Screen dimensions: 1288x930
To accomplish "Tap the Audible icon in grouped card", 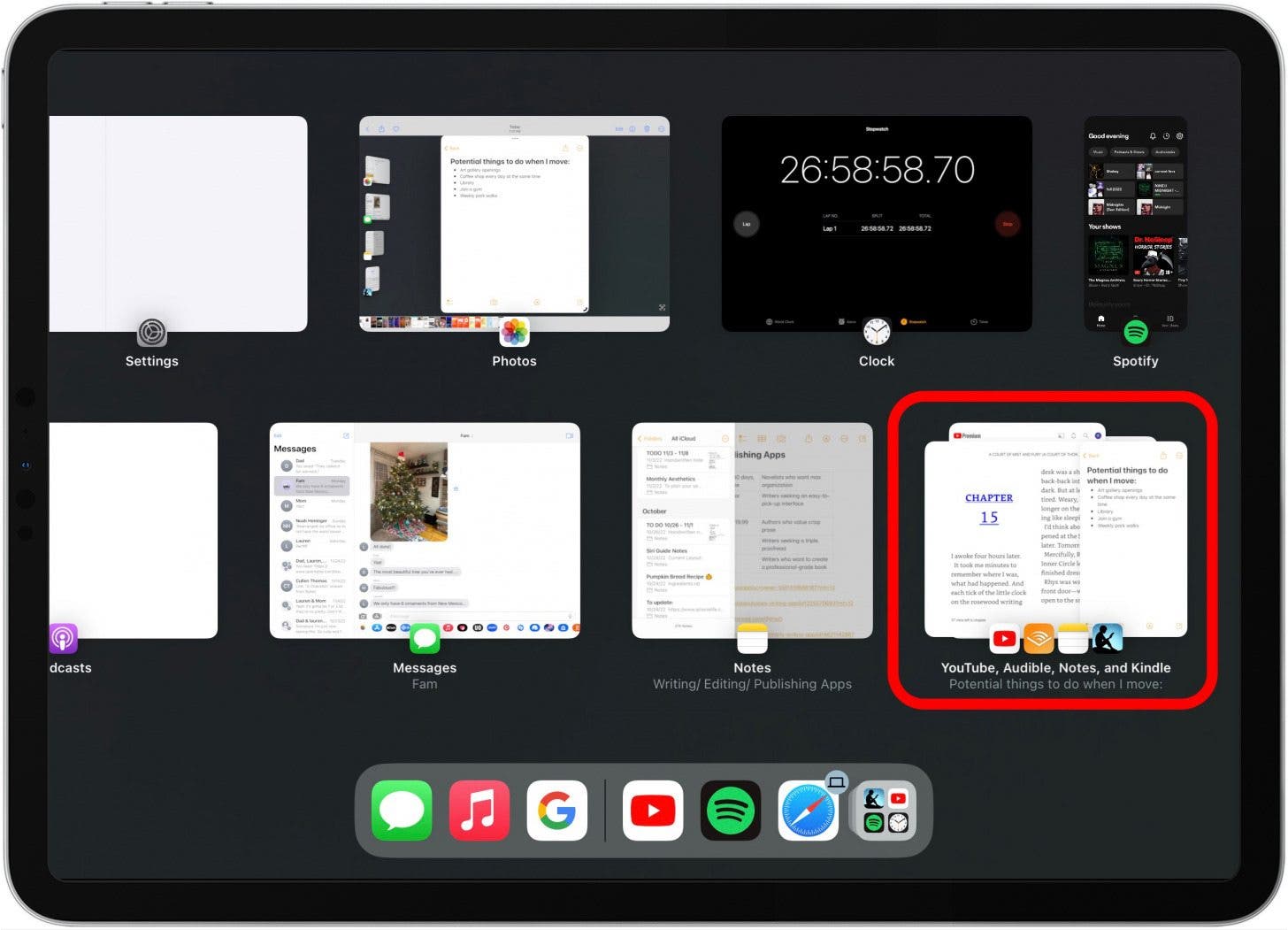I will [x=1039, y=638].
